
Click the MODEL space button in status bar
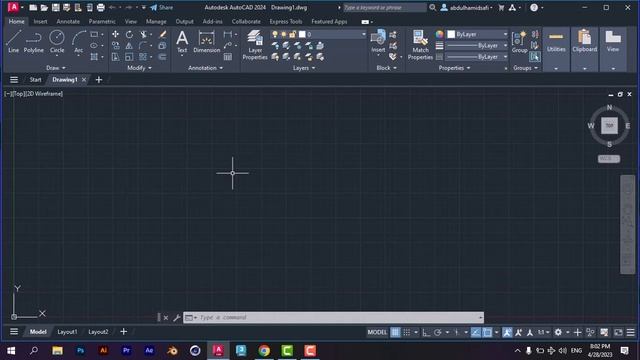point(377,332)
